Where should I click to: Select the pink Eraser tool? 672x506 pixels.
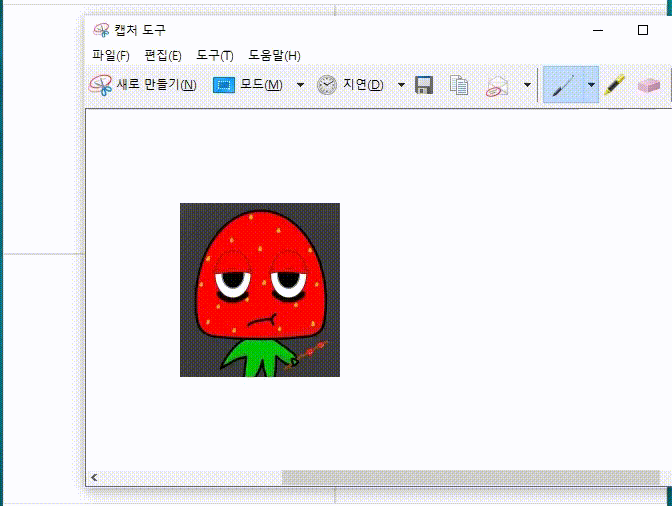point(648,85)
